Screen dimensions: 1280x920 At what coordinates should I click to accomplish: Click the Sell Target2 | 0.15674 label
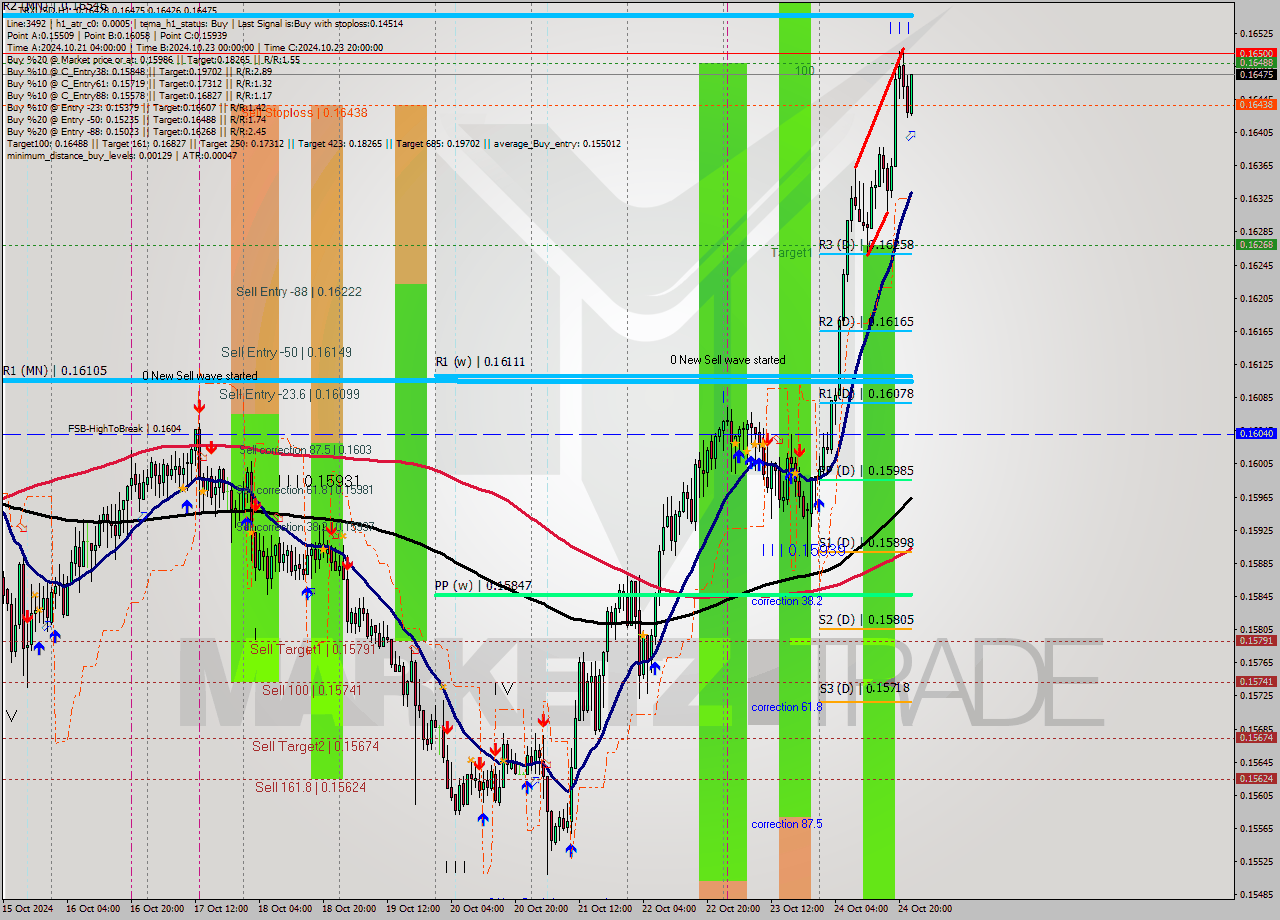(315, 746)
